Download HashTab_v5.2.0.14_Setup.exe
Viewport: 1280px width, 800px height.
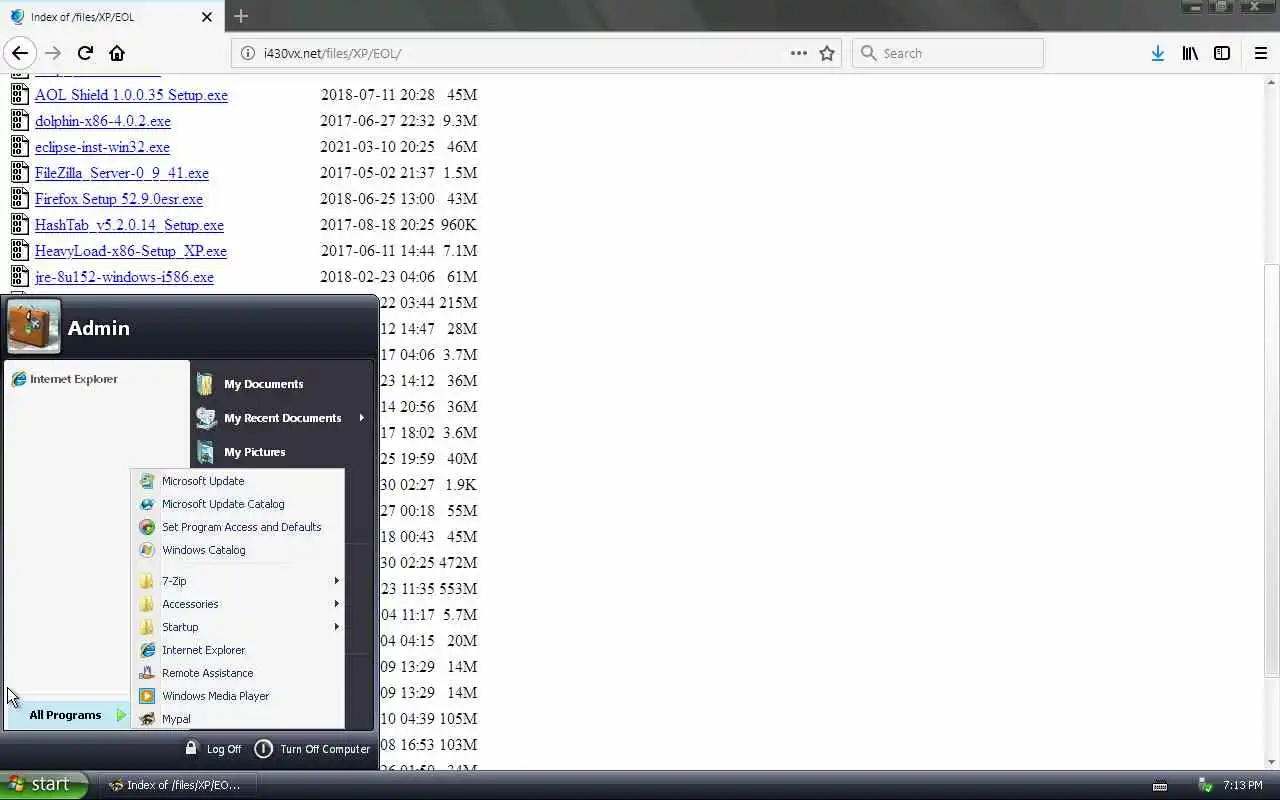129,225
